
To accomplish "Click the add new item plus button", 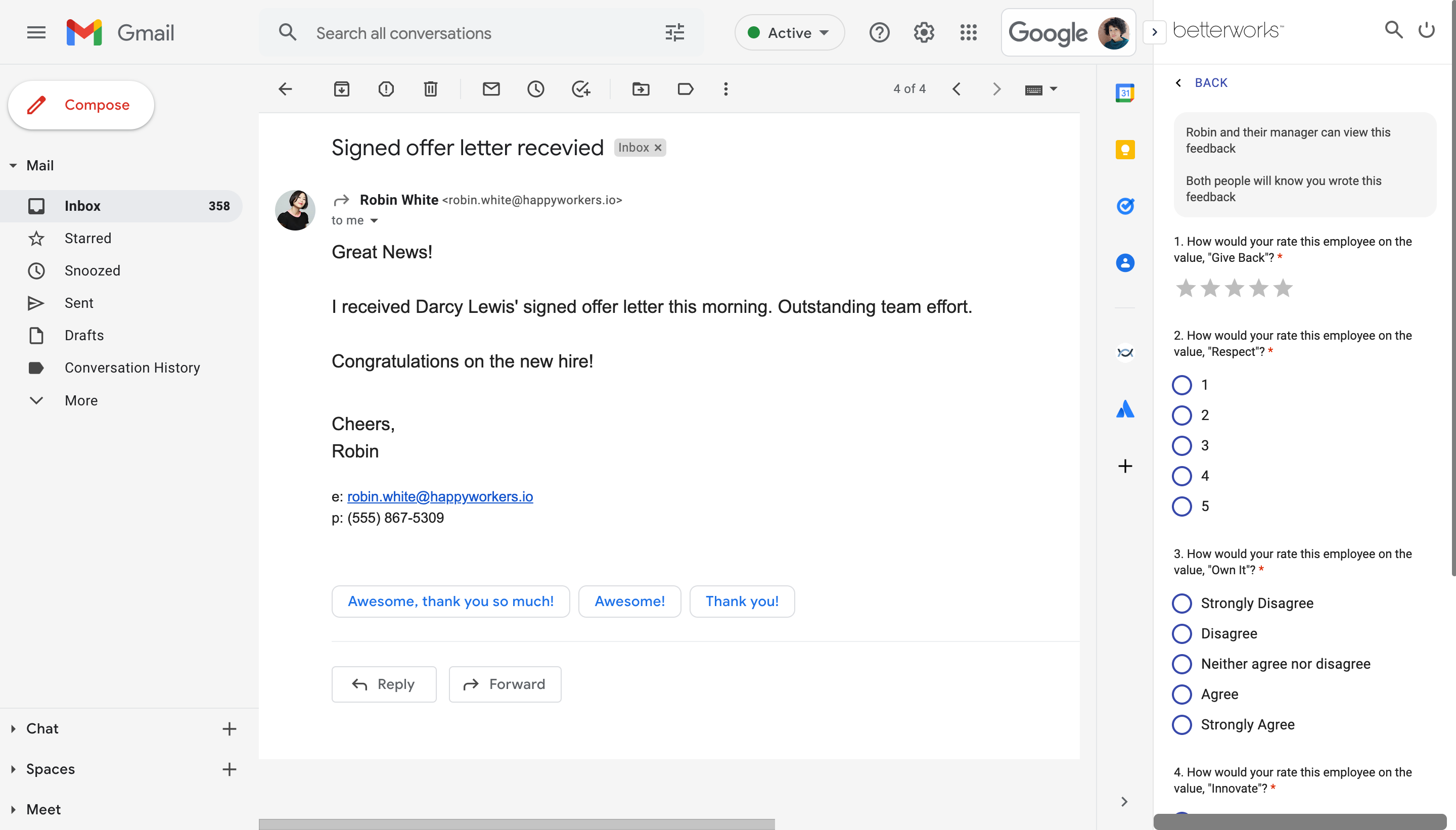I will [x=1124, y=466].
